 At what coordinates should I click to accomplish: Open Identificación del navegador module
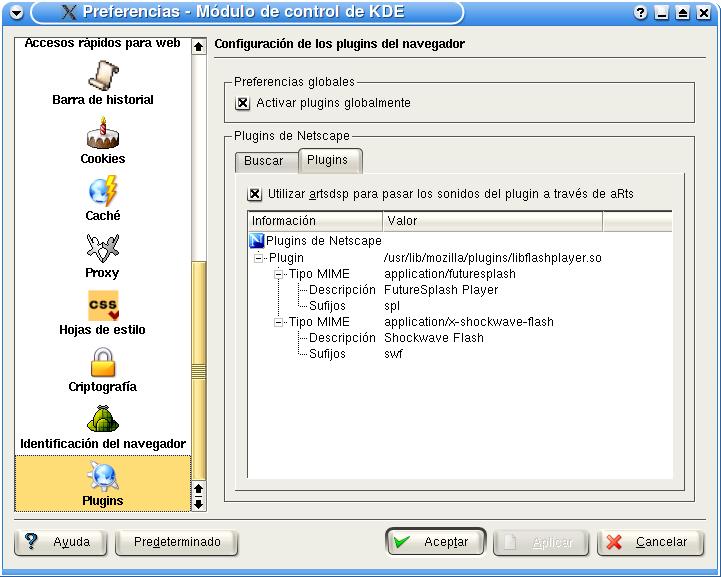click(103, 420)
